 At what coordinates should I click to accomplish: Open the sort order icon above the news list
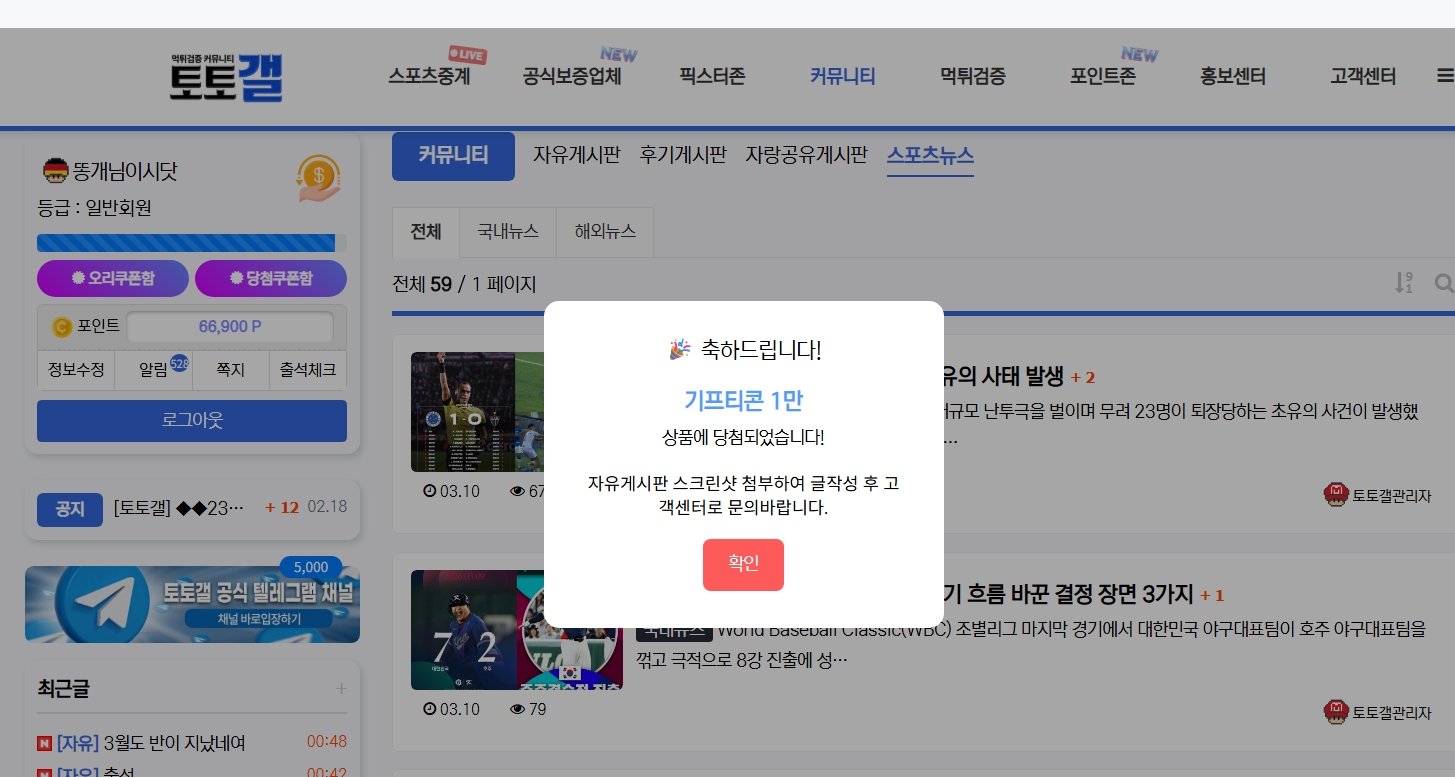[x=1402, y=283]
